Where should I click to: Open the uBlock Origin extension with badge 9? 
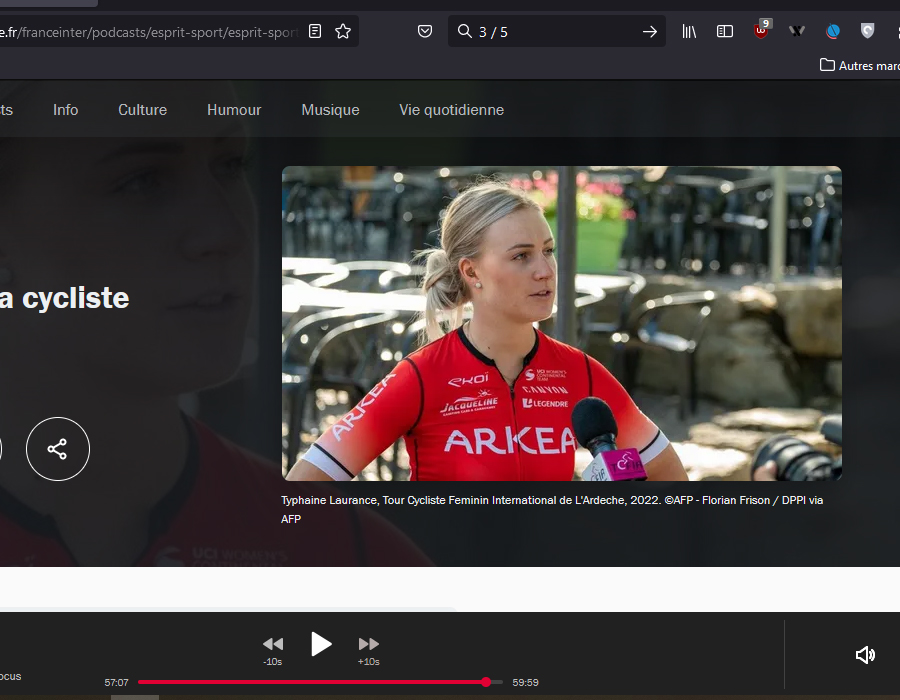click(760, 31)
